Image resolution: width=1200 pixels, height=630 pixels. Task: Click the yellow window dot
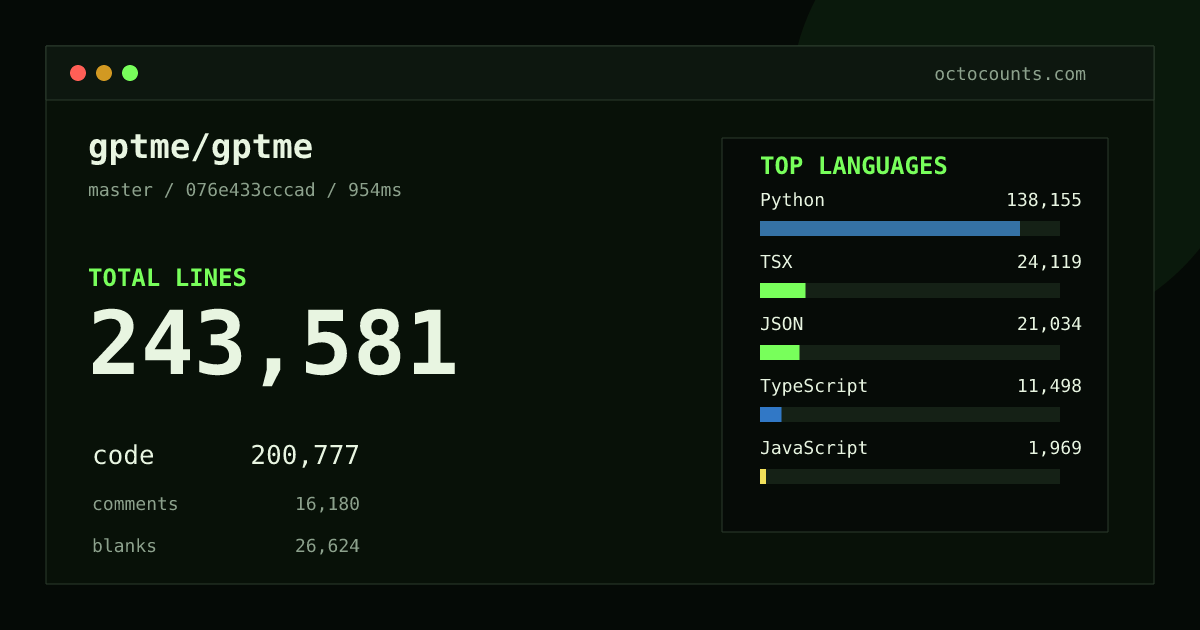pos(104,73)
